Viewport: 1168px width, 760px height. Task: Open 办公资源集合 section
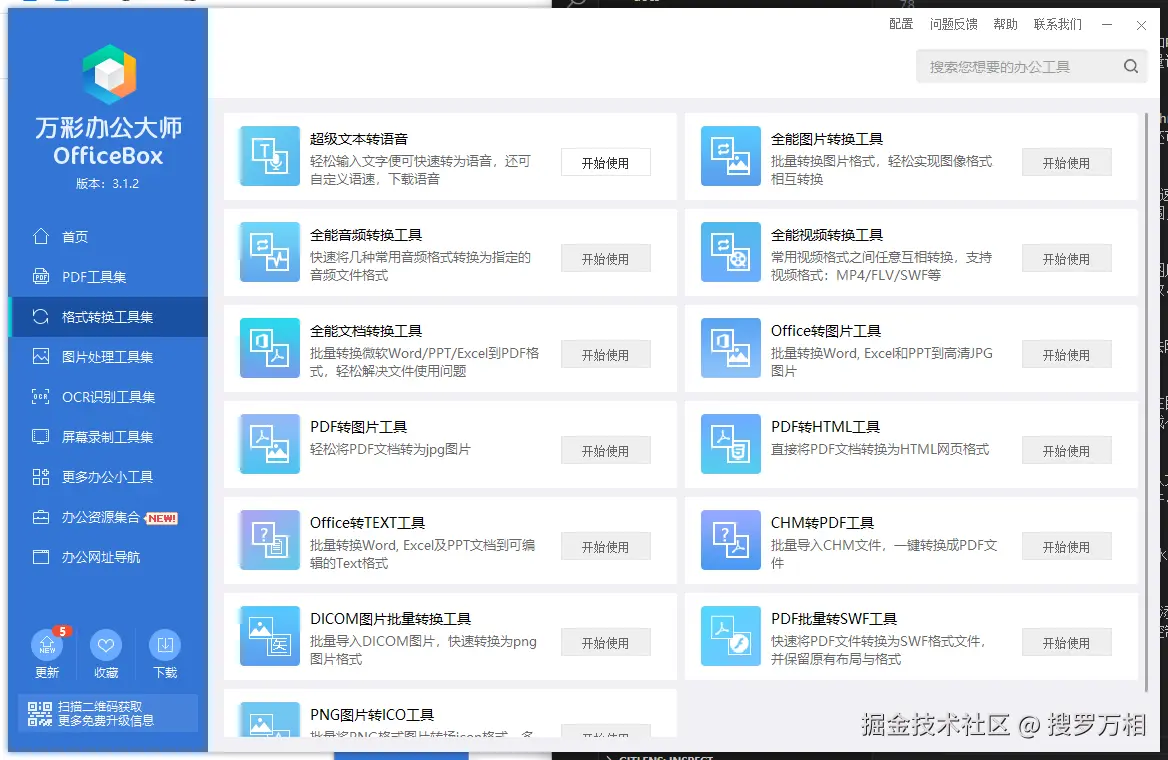108,517
